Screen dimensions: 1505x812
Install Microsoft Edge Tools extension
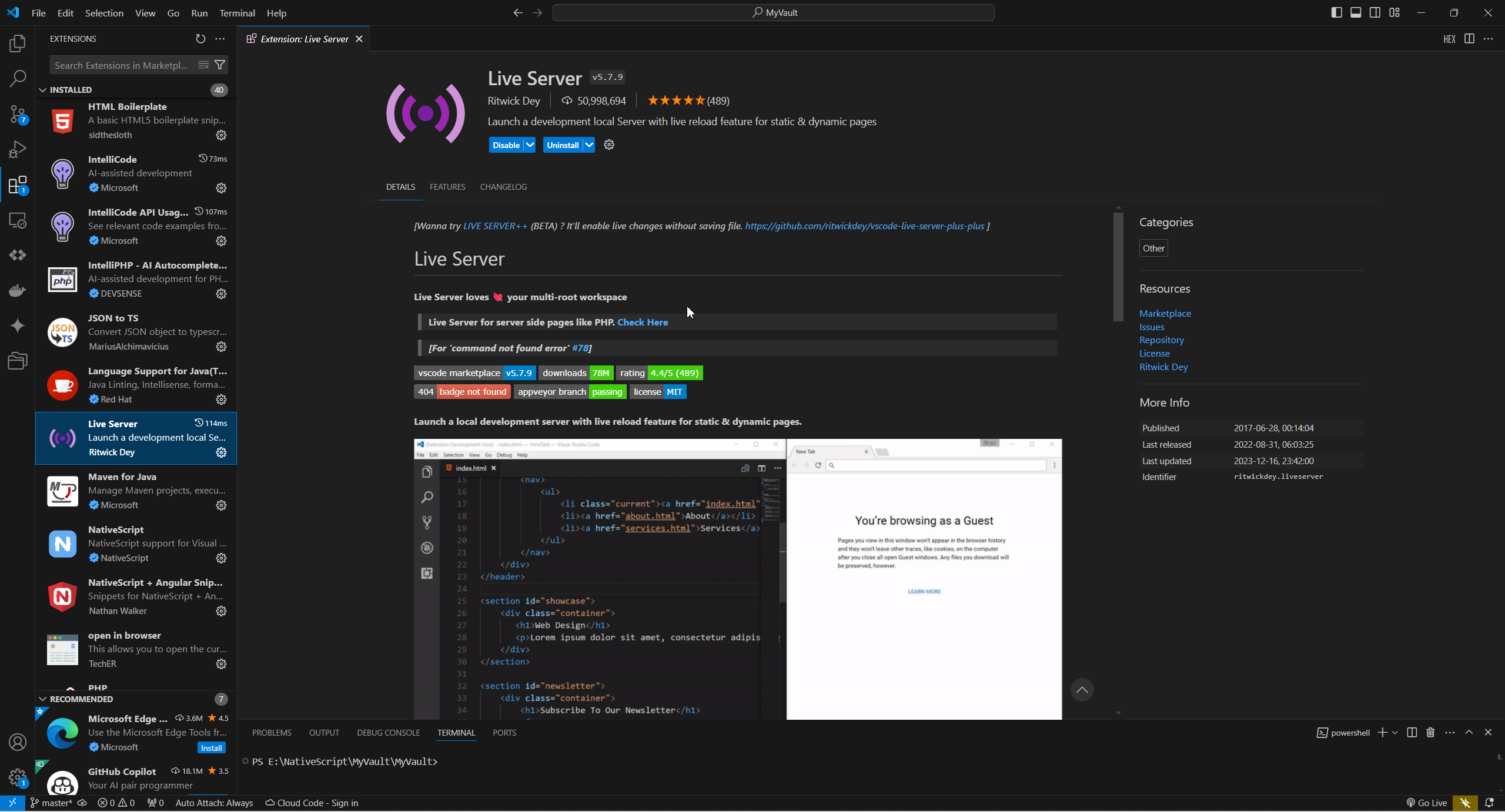point(211,748)
